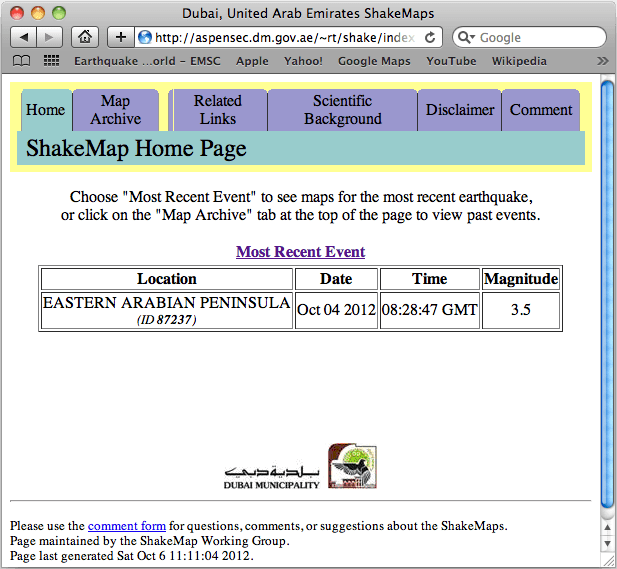This screenshot has width=617, height=569.
Task: Click the ShakeMap Home Page heading
Action: 136,148
